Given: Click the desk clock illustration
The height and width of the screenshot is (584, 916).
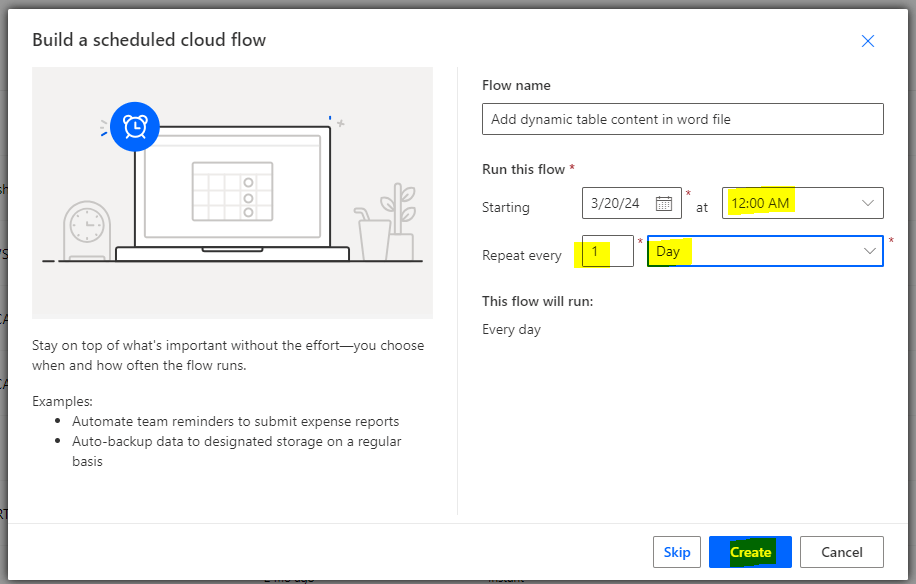Looking at the screenshot, I should tap(85, 231).
